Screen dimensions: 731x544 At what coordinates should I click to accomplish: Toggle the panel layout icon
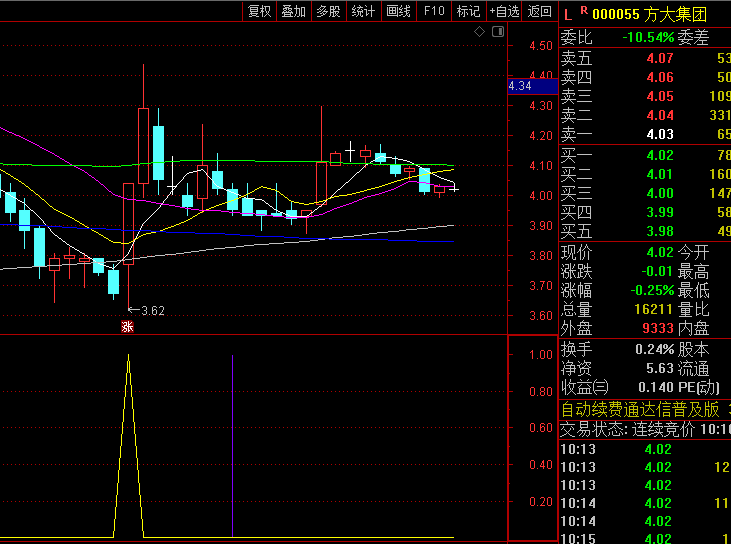[x=498, y=32]
